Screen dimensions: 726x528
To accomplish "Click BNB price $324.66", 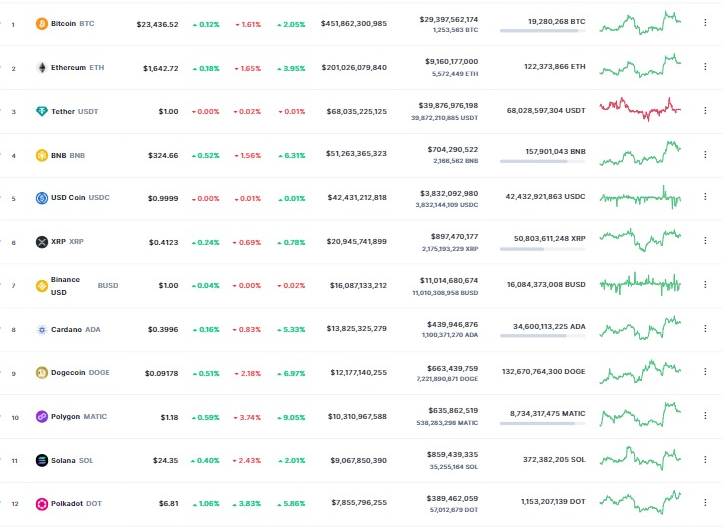I will pyautogui.click(x=163, y=156).
